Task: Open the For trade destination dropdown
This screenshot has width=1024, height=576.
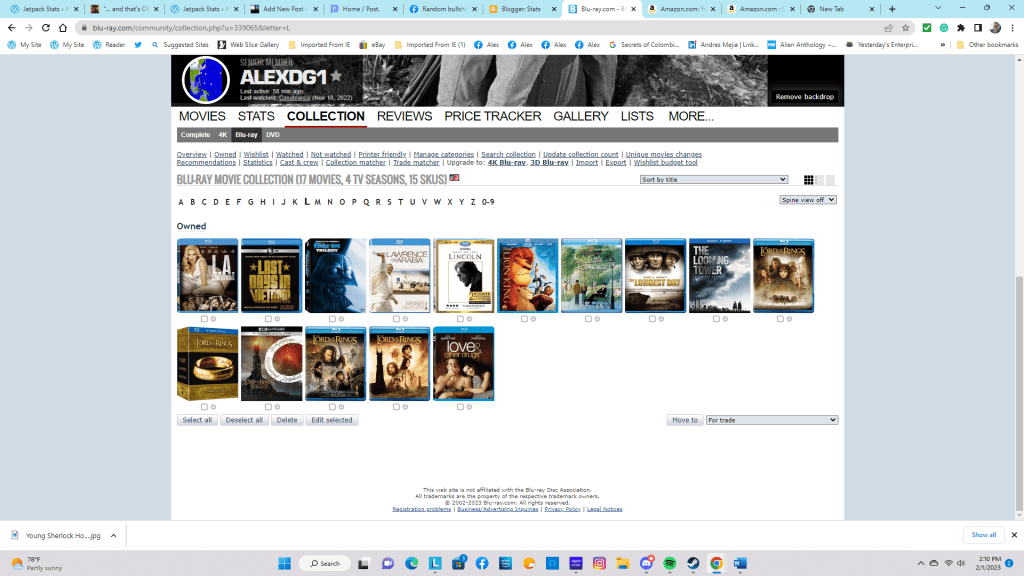Action: 771,420
